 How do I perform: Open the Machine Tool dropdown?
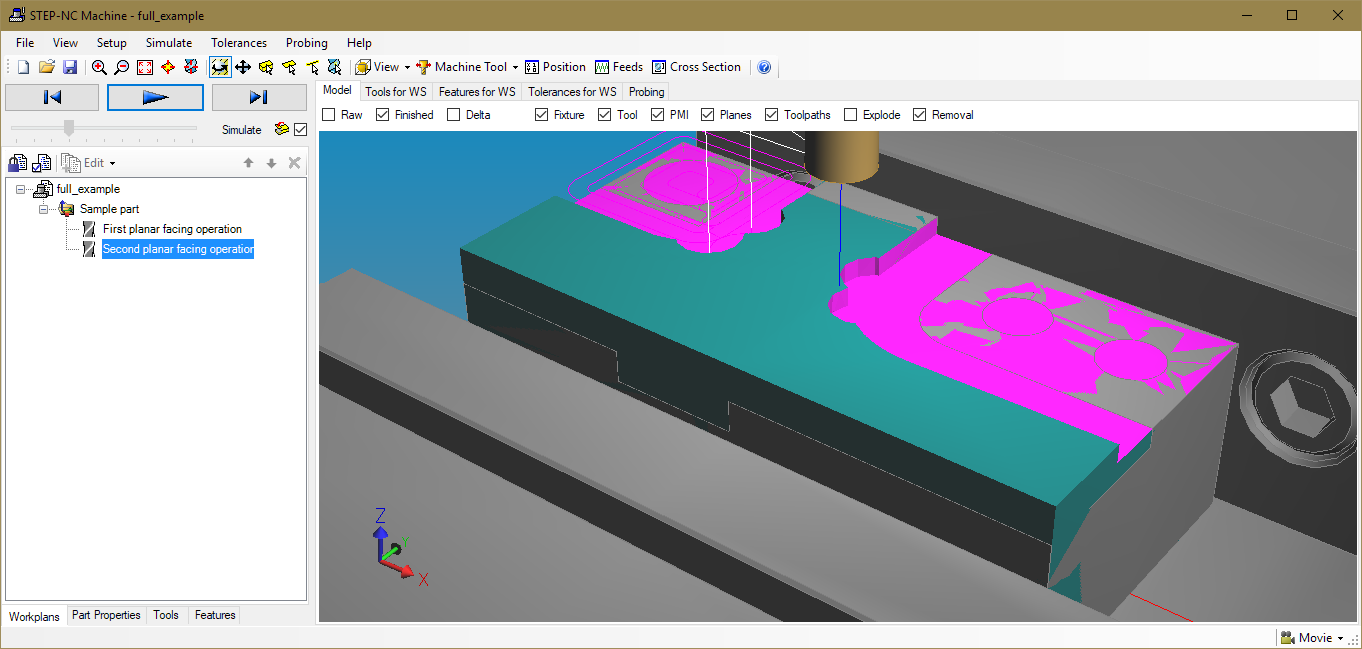click(467, 67)
